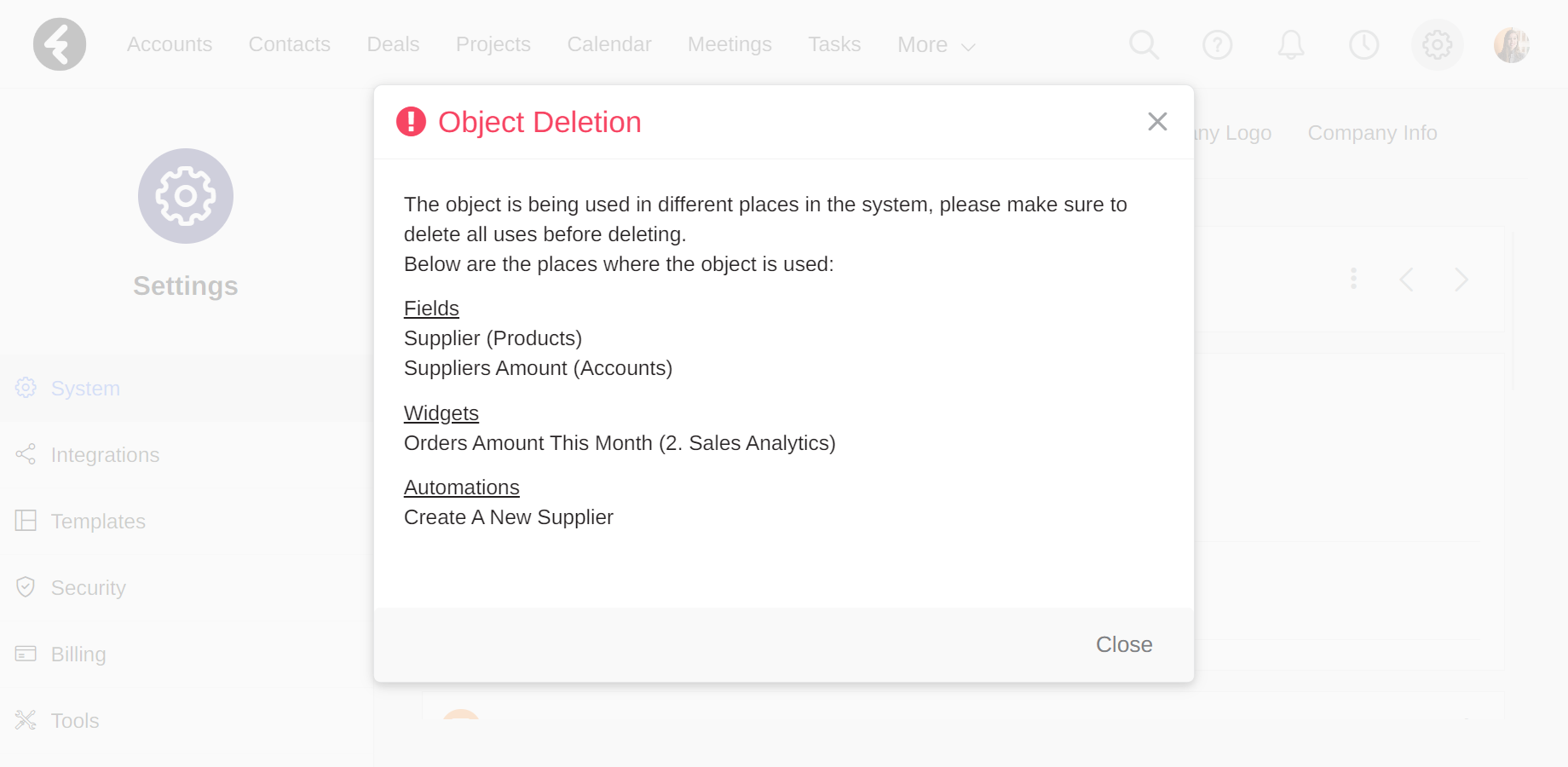Open the Deals menu item

click(x=393, y=44)
